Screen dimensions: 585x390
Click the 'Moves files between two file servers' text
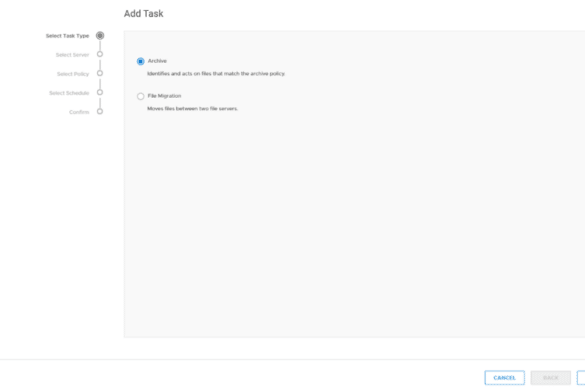[193, 109]
